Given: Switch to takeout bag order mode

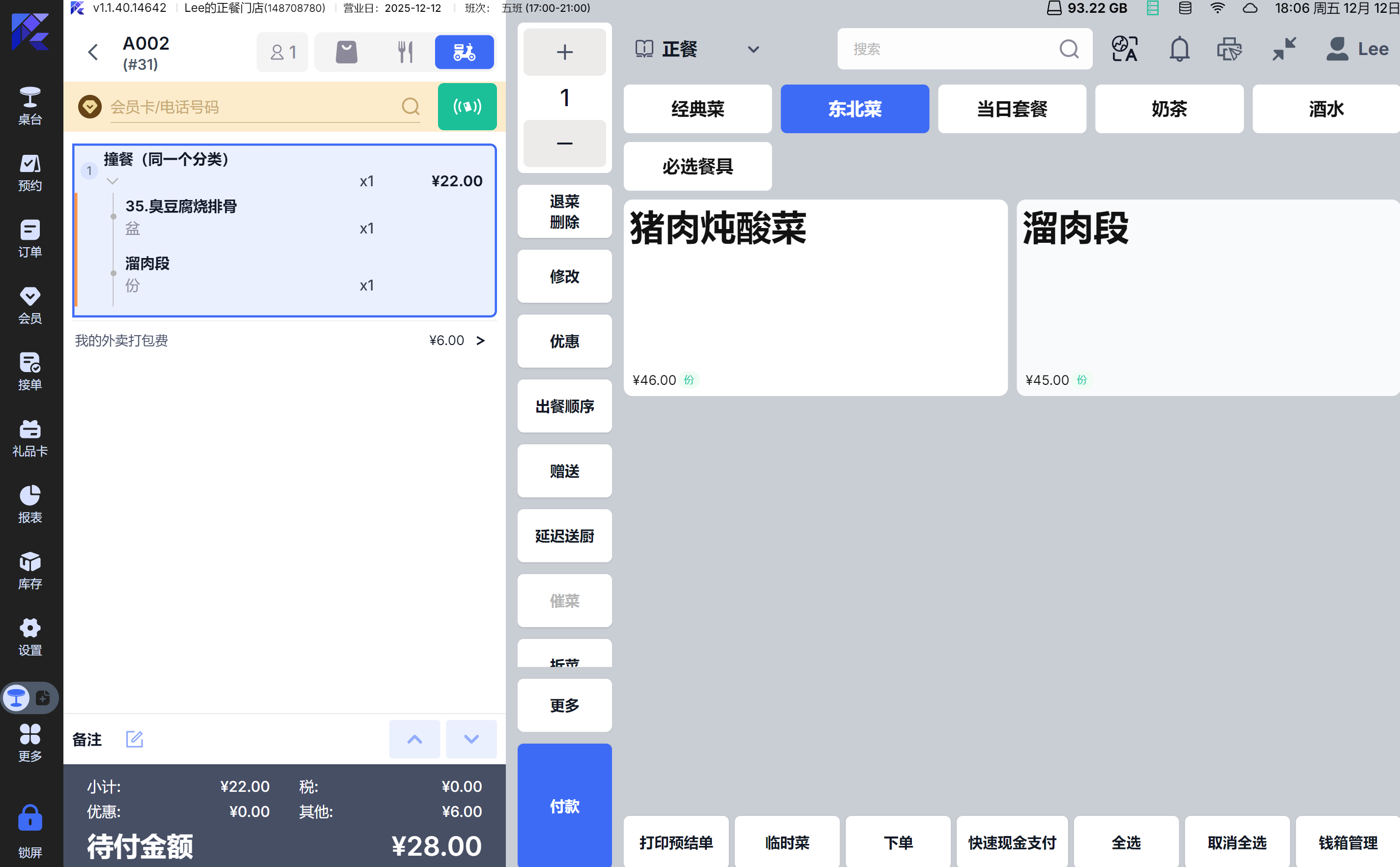Looking at the screenshot, I should tap(347, 52).
